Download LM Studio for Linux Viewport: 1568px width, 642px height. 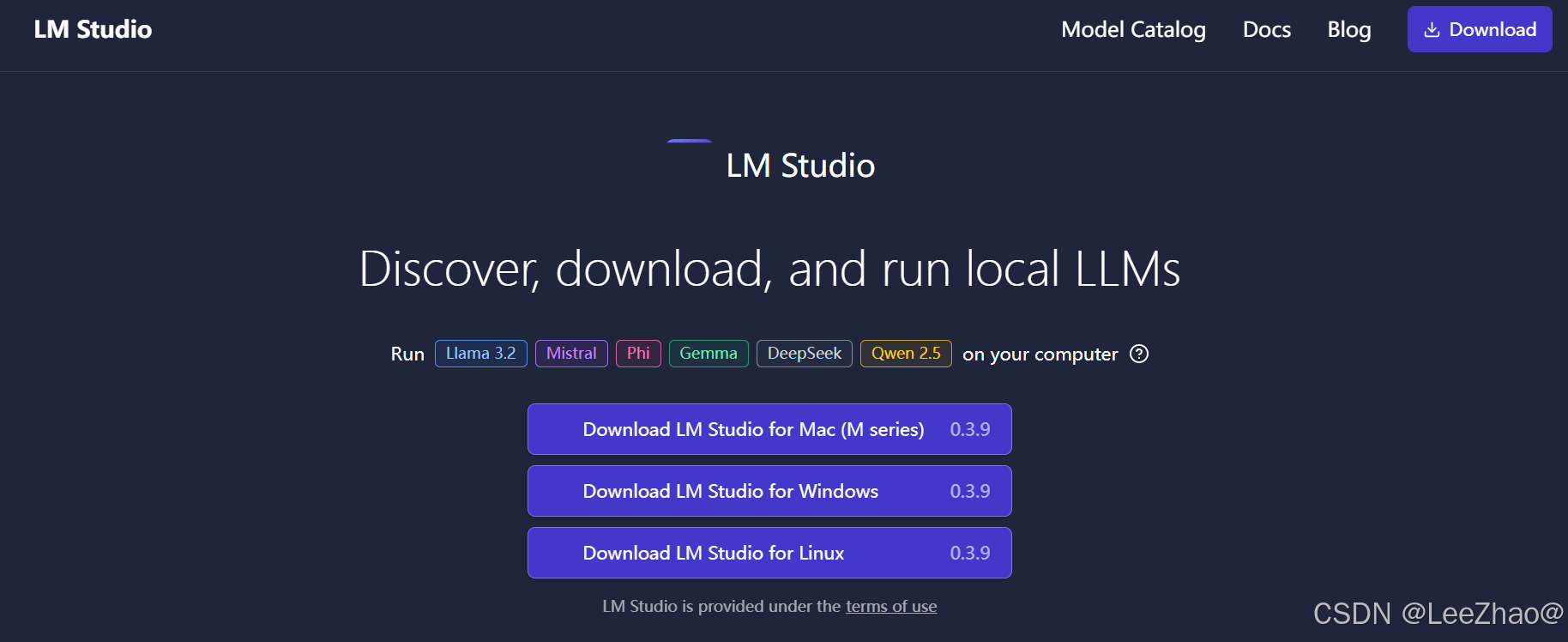(x=769, y=553)
